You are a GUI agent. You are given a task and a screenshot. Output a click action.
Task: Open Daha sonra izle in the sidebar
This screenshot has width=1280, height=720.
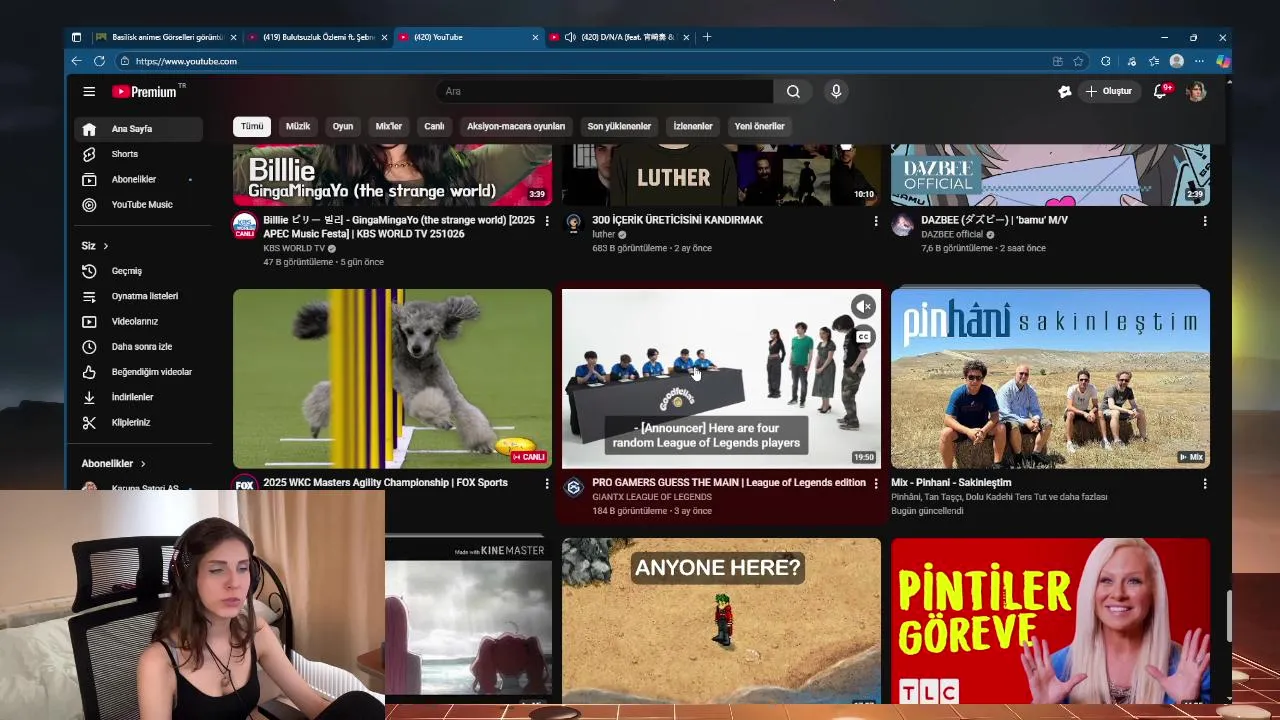tap(138, 347)
